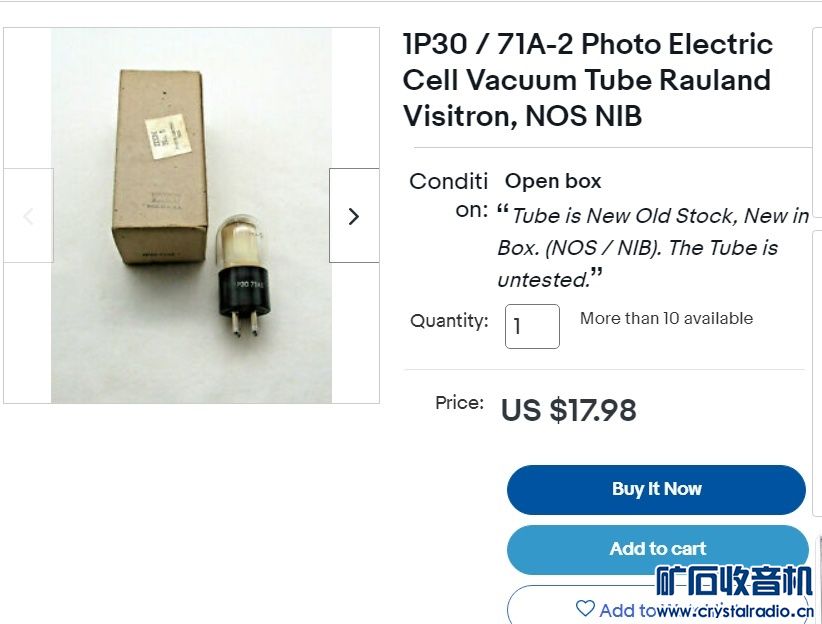Click the previous image arrow
822x624 pixels.
coord(28,216)
